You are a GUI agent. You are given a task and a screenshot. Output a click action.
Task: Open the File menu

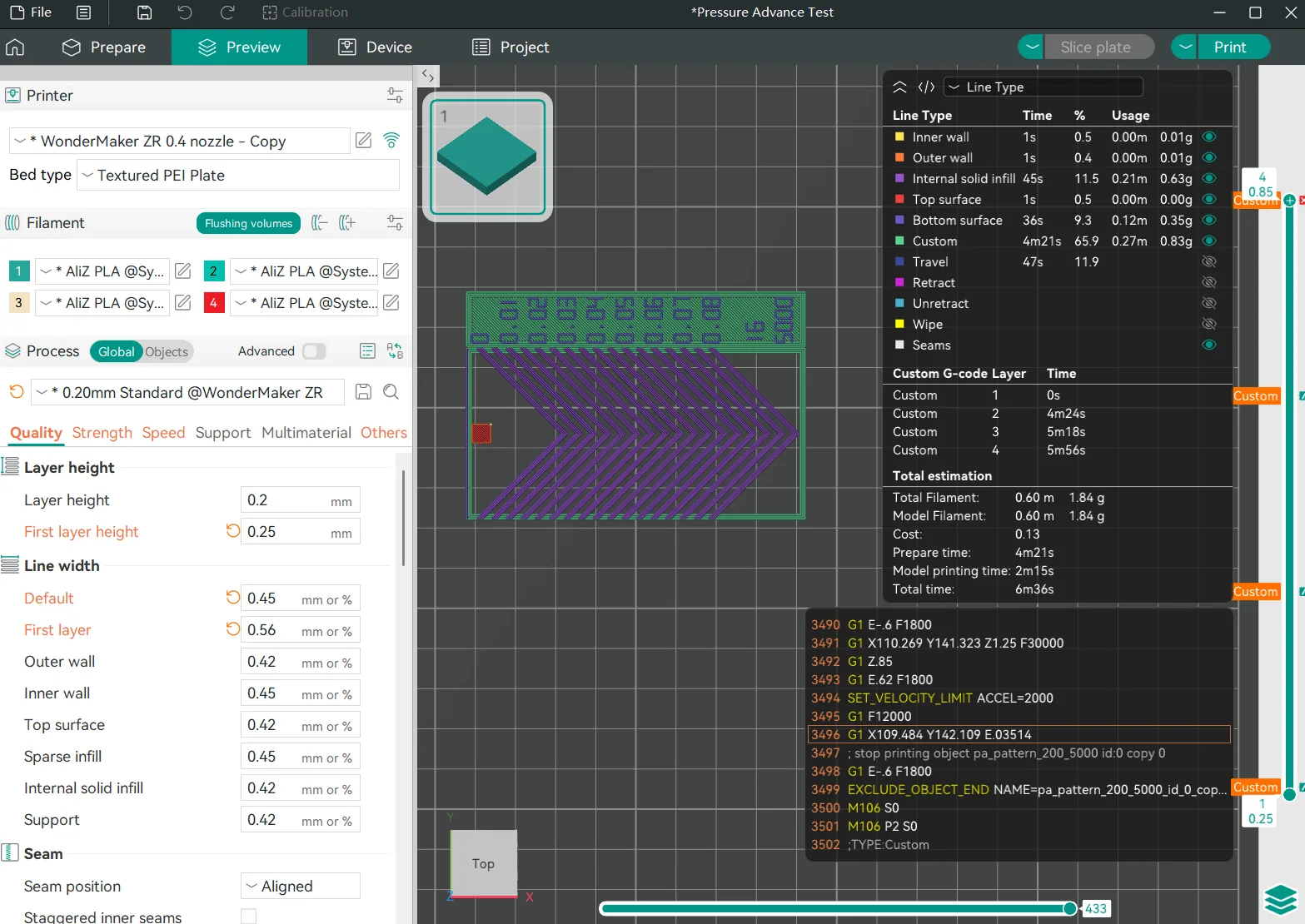click(x=31, y=12)
